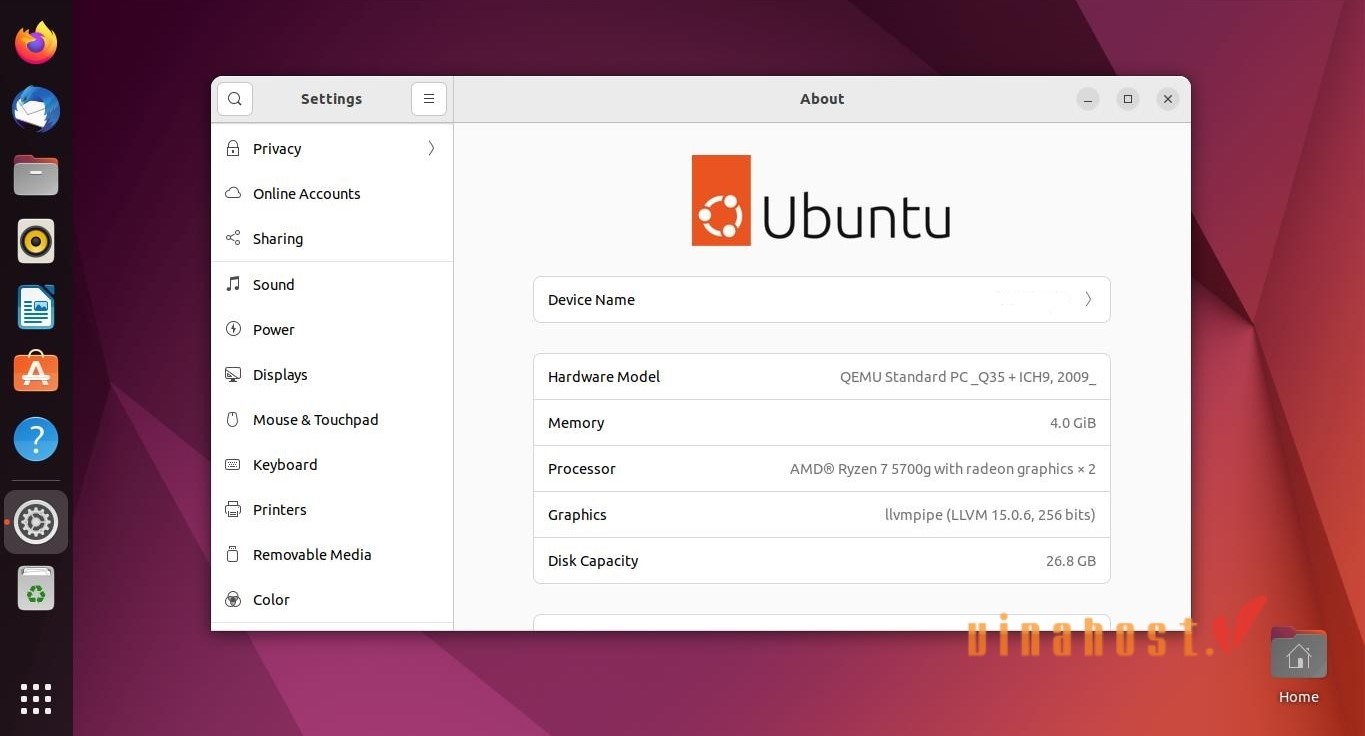Open the Home folder on the desktop

point(1298,654)
